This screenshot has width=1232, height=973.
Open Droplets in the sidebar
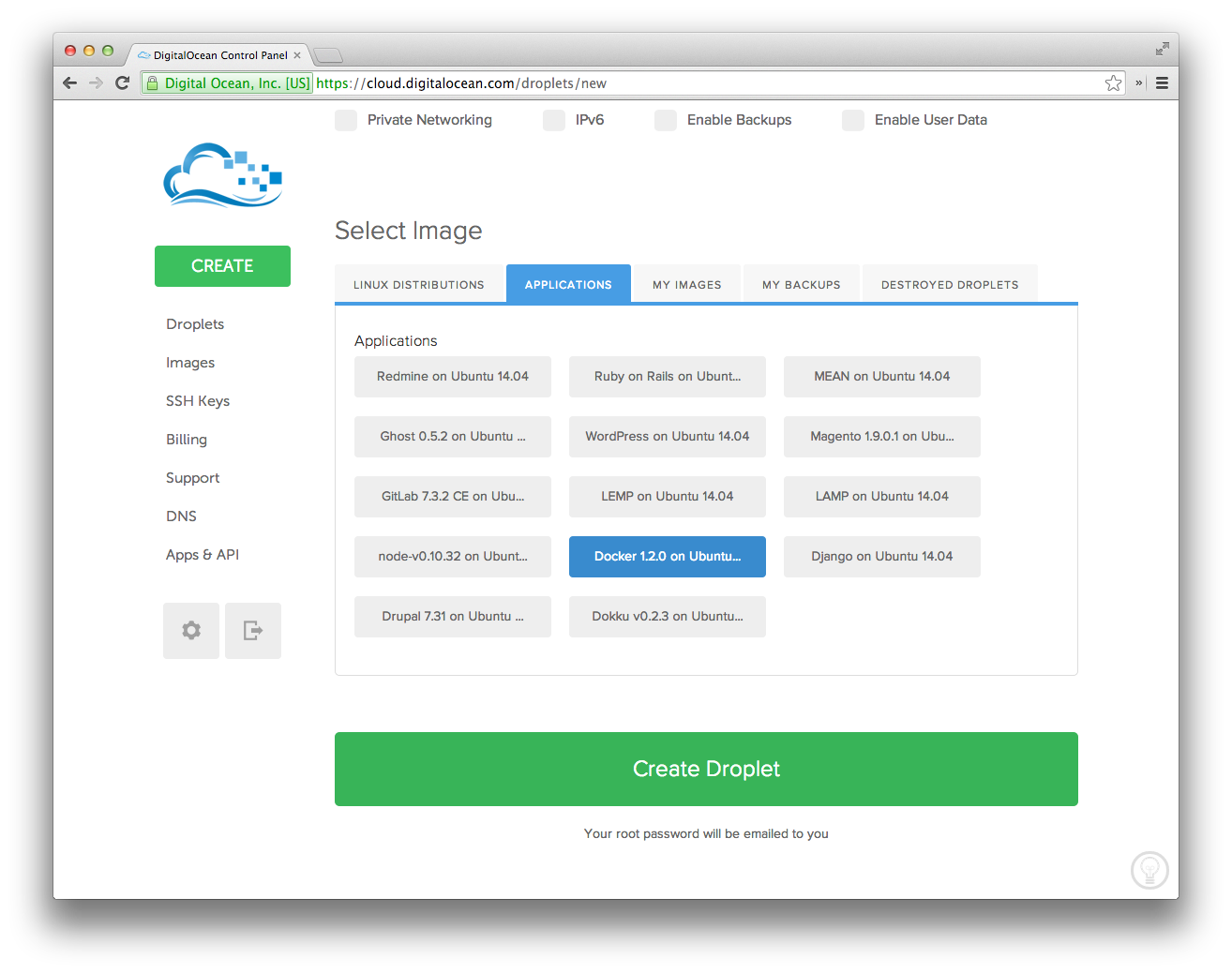[x=195, y=324]
